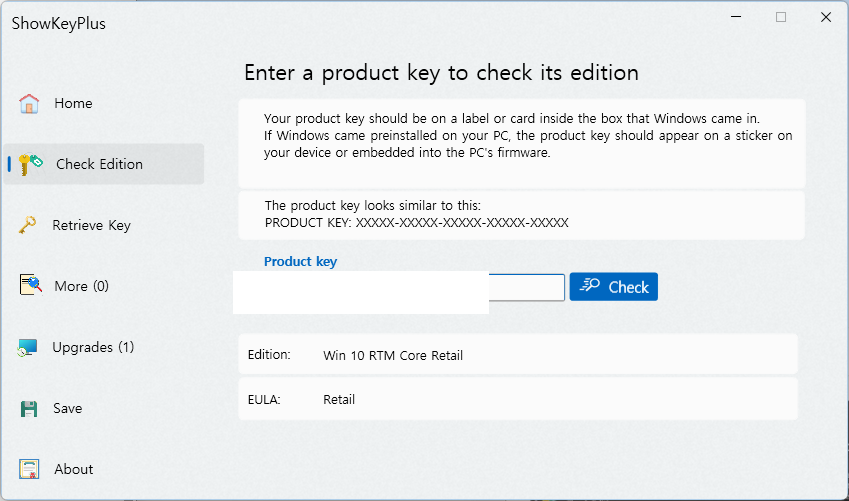Click the Edition result row
Viewport: 849px width, 501px height.
(518, 355)
